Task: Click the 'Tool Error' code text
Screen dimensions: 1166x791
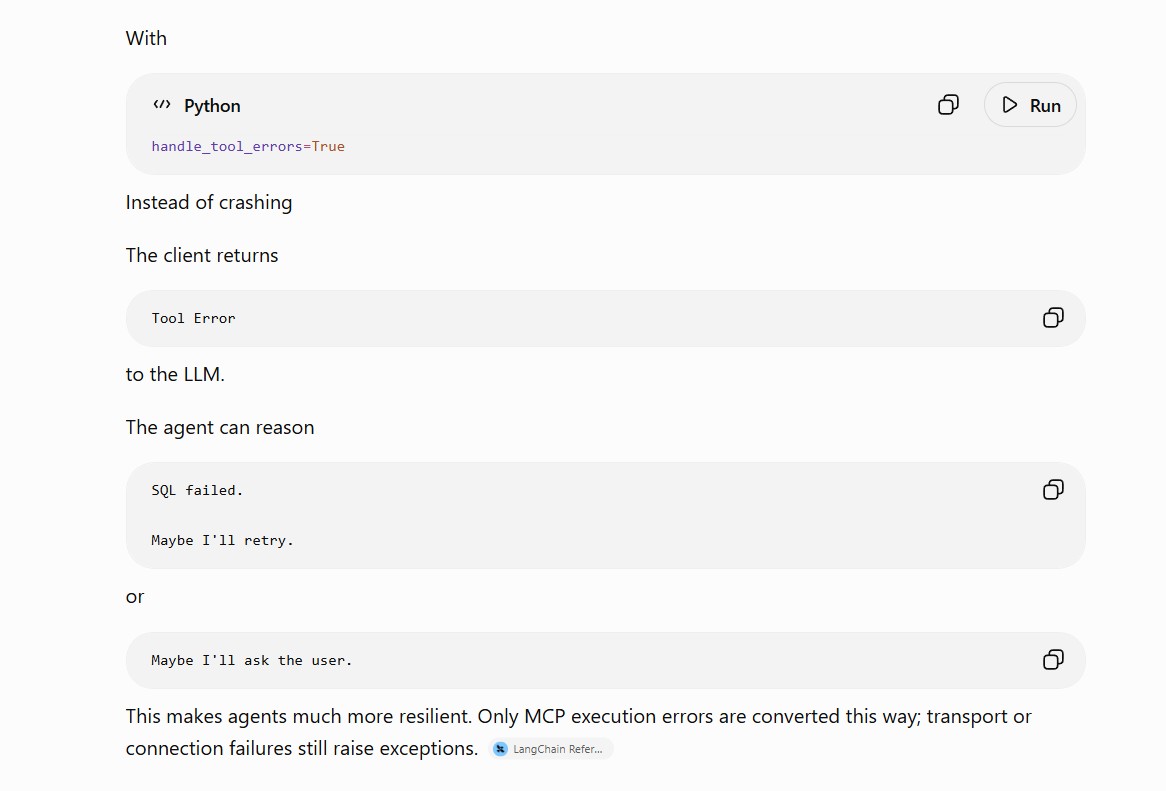Action: [193, 318]
